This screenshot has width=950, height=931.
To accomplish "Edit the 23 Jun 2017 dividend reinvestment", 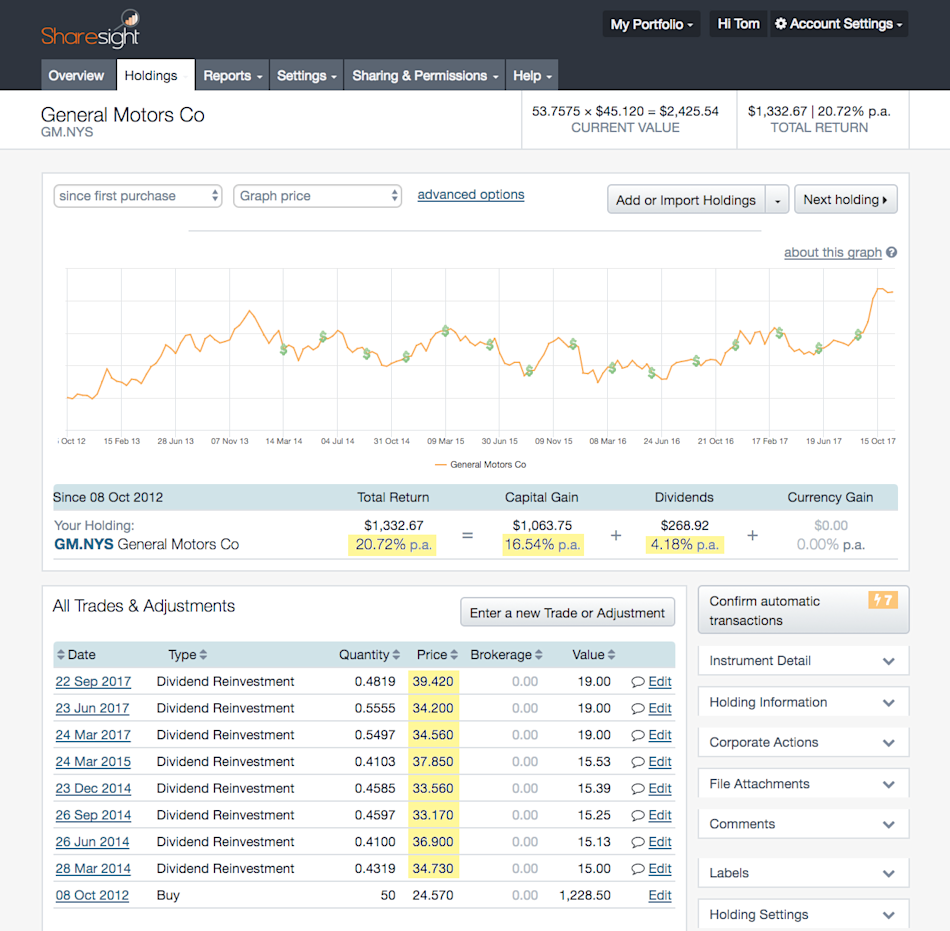I will click(660, 708).
